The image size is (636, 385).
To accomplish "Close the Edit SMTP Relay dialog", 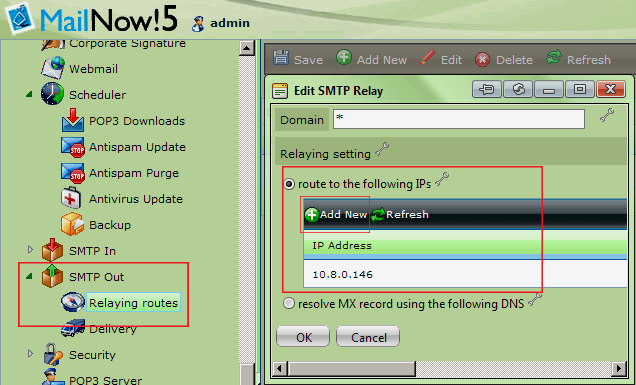I will coord(611,89).
